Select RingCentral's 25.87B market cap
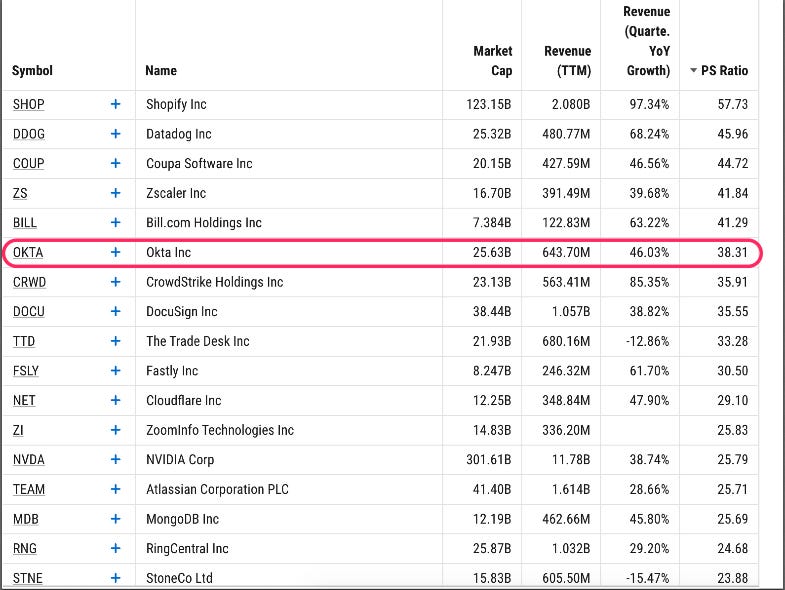This screenshot has width=785, height=590. [x=492, y=548]
